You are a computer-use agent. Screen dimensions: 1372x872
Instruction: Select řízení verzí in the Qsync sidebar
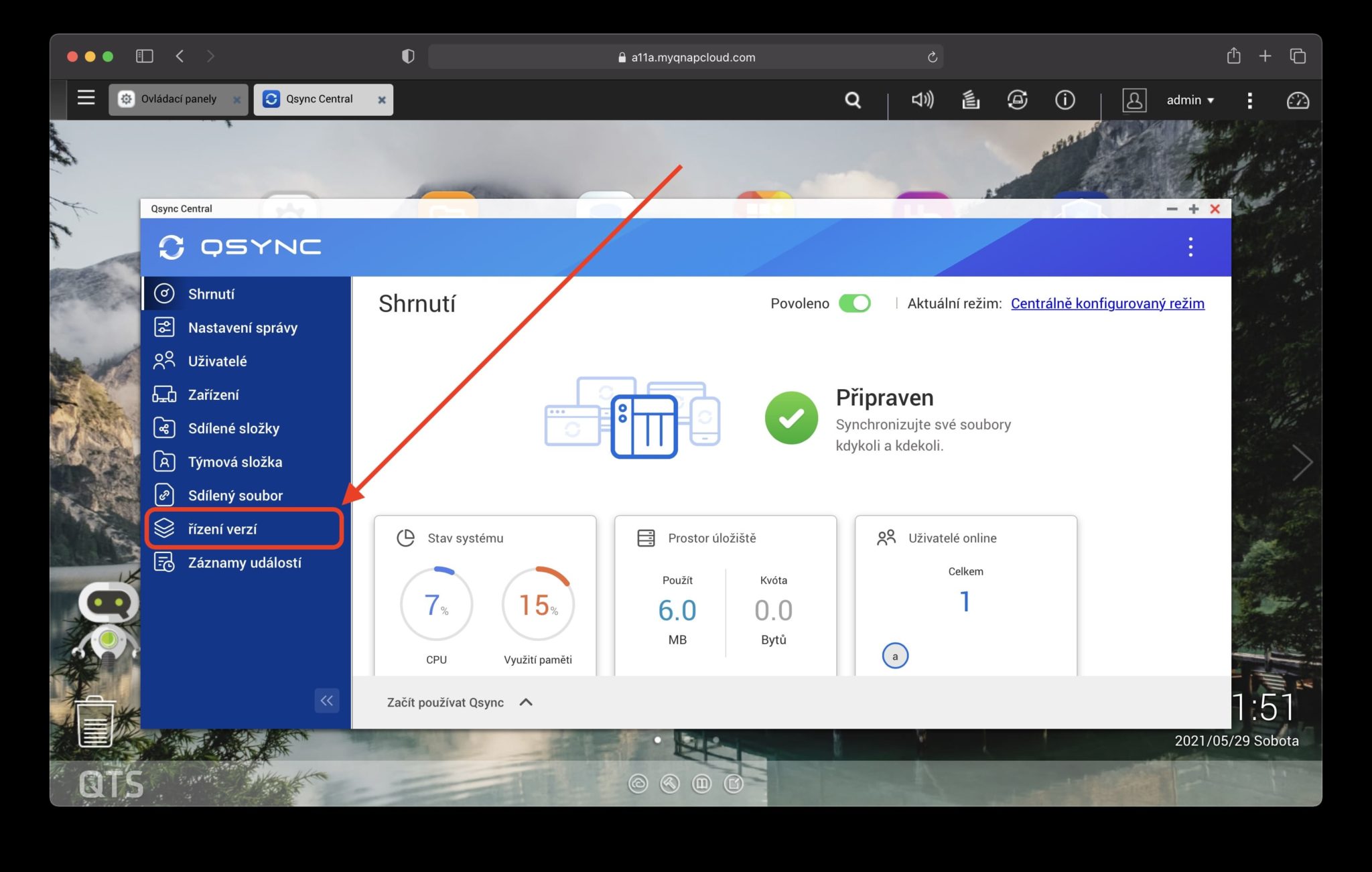(x=223, y=528)
